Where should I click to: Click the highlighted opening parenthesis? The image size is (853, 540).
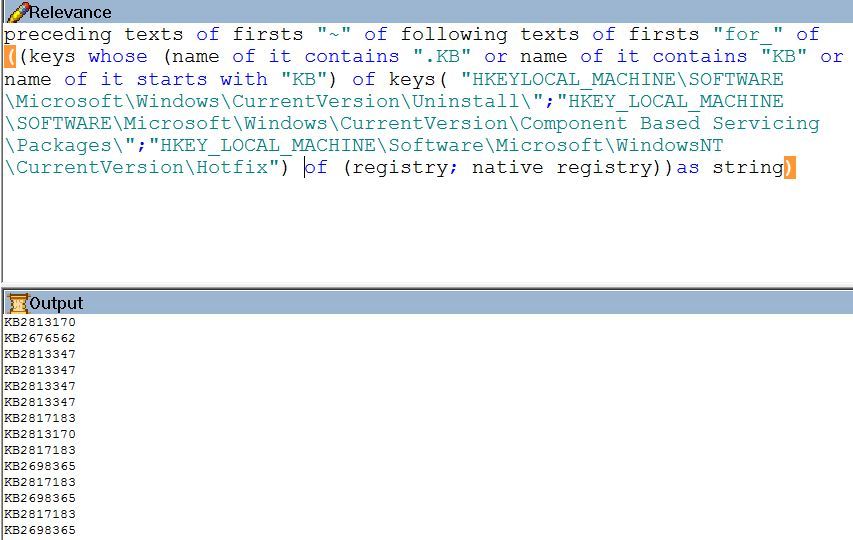(10, 57)
